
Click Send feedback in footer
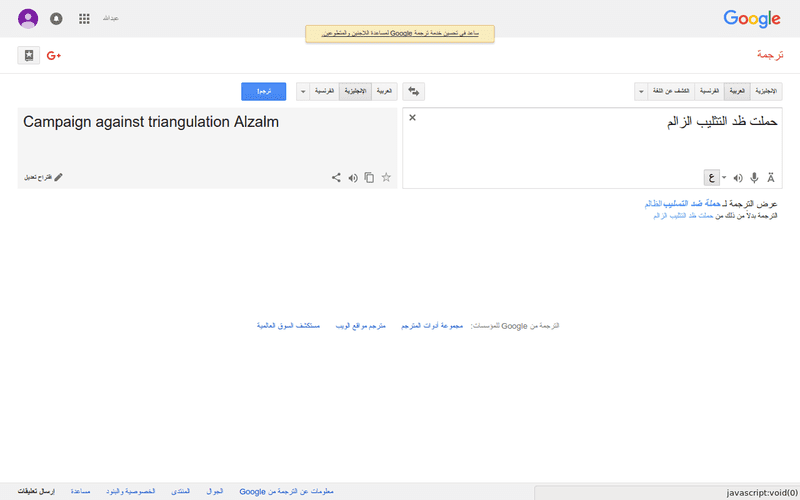36,492
